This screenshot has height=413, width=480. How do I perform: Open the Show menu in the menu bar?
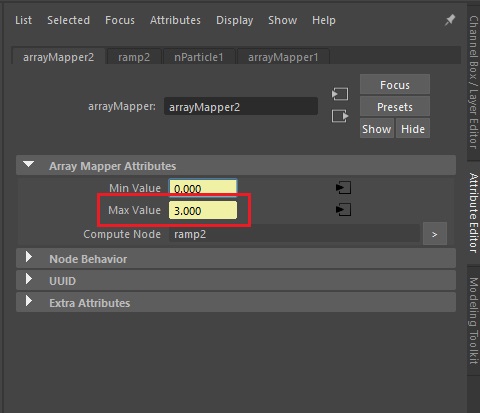[x=283, y=20]
